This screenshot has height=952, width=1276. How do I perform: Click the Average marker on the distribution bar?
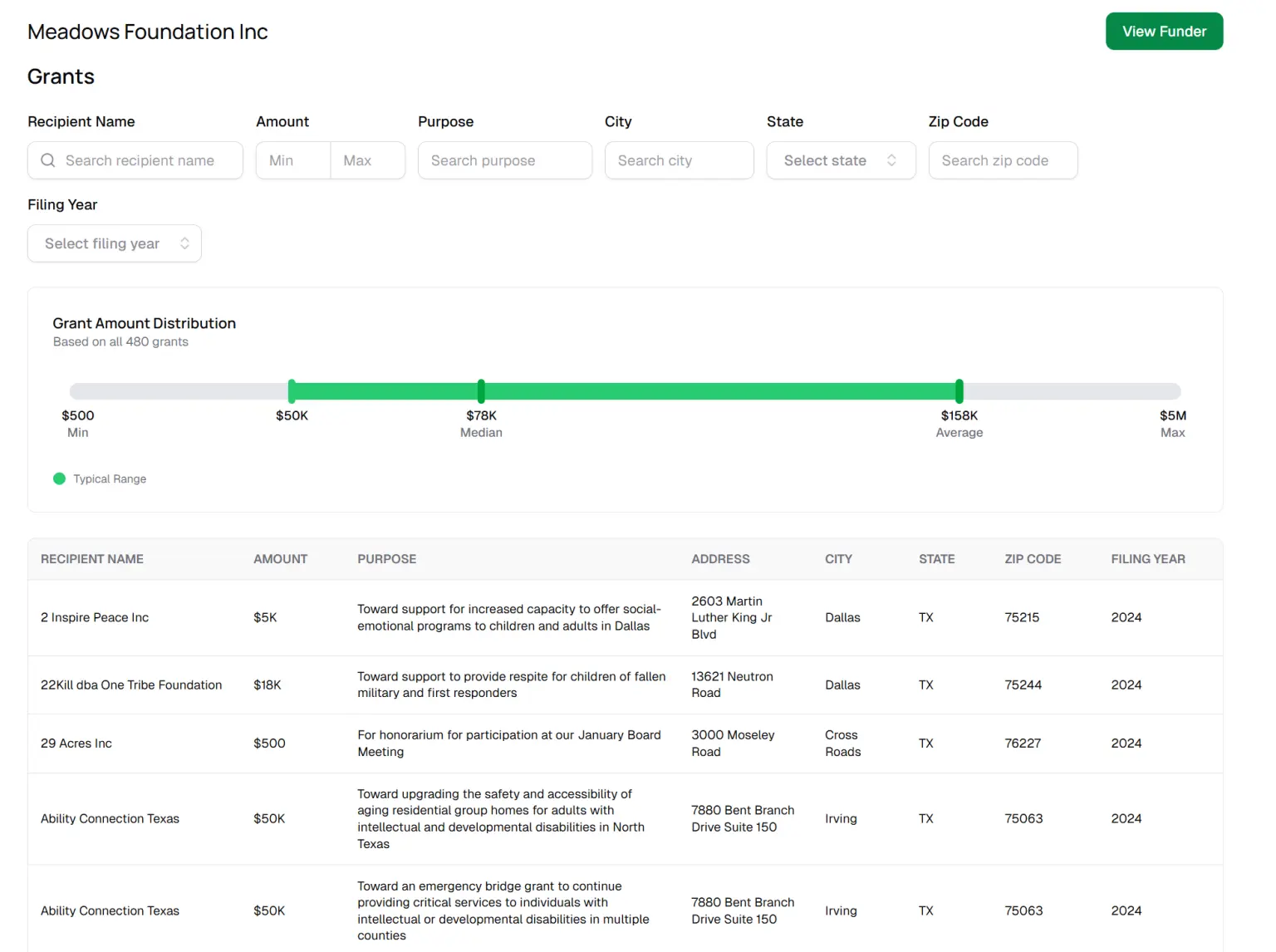pos(959,391)
